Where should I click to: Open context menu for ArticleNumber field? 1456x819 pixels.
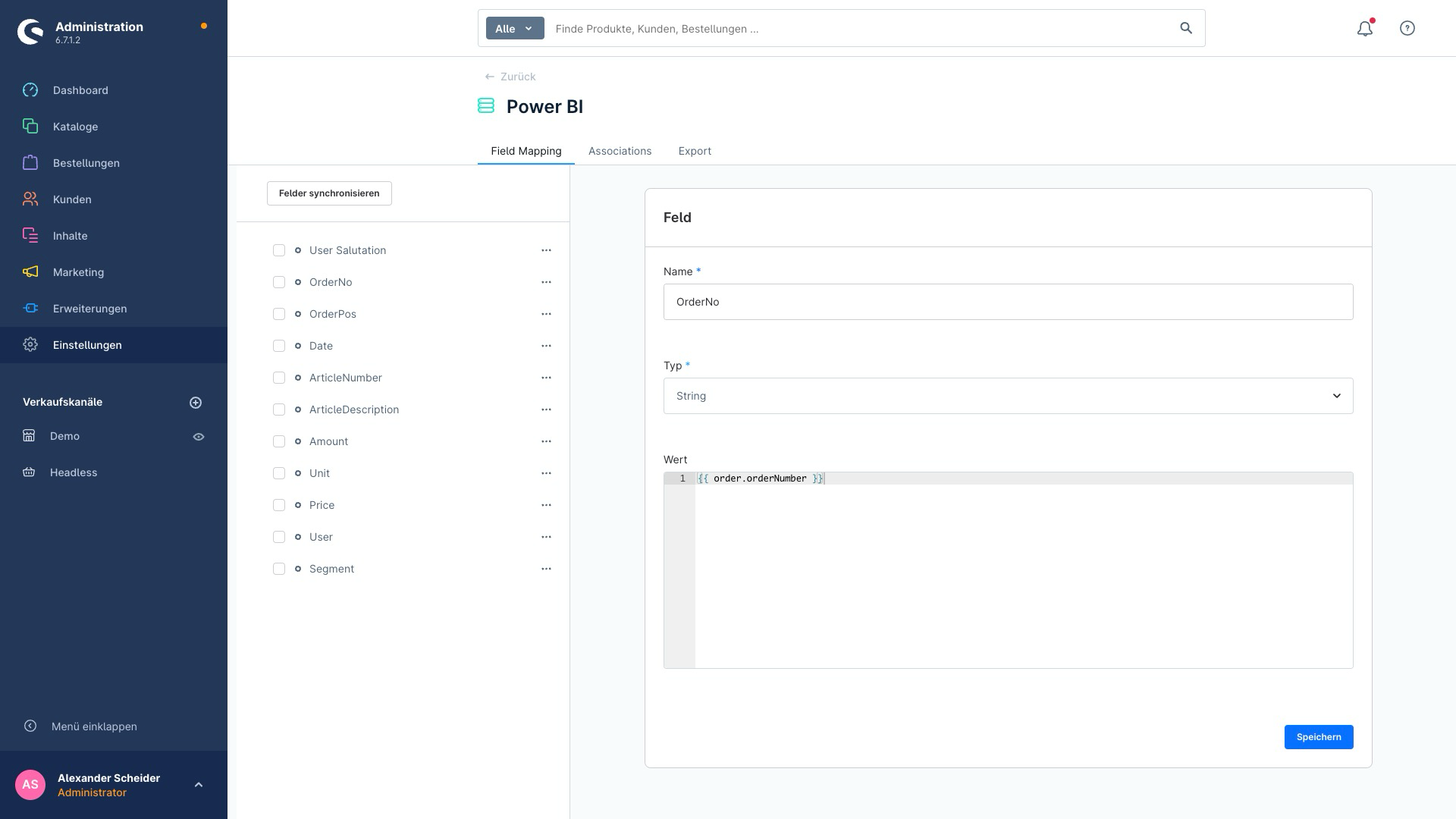point(546,378)
